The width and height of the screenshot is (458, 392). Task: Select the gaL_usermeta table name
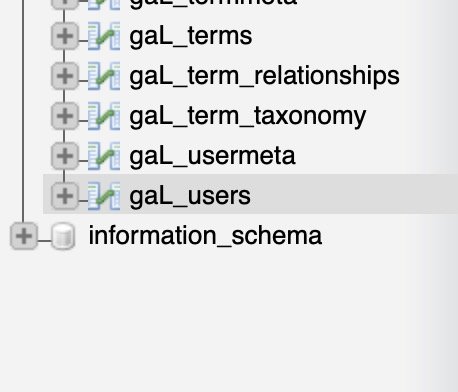212,156
